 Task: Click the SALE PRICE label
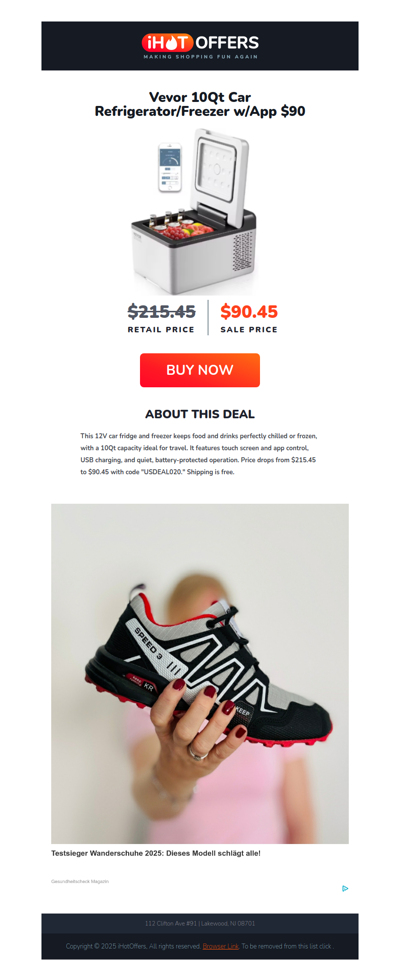point(249,329)
